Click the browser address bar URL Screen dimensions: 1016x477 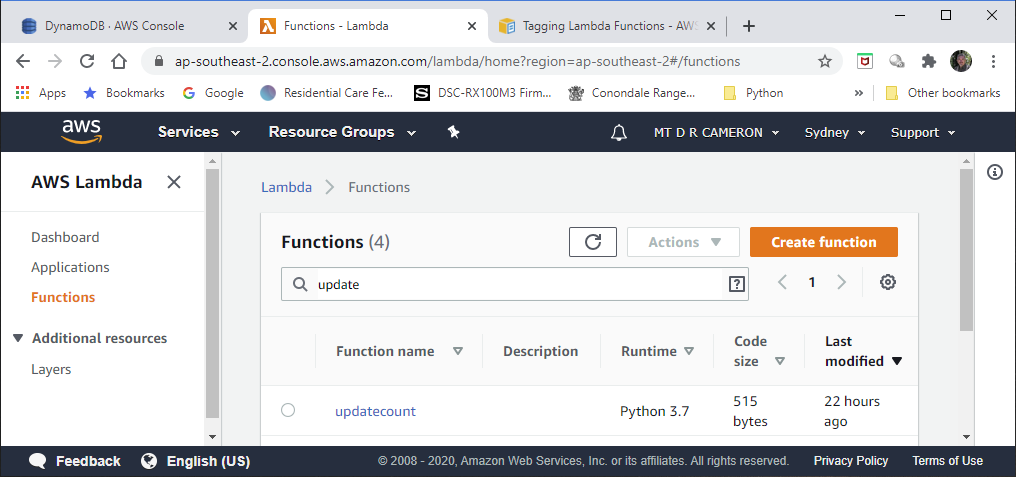[457, 62]
